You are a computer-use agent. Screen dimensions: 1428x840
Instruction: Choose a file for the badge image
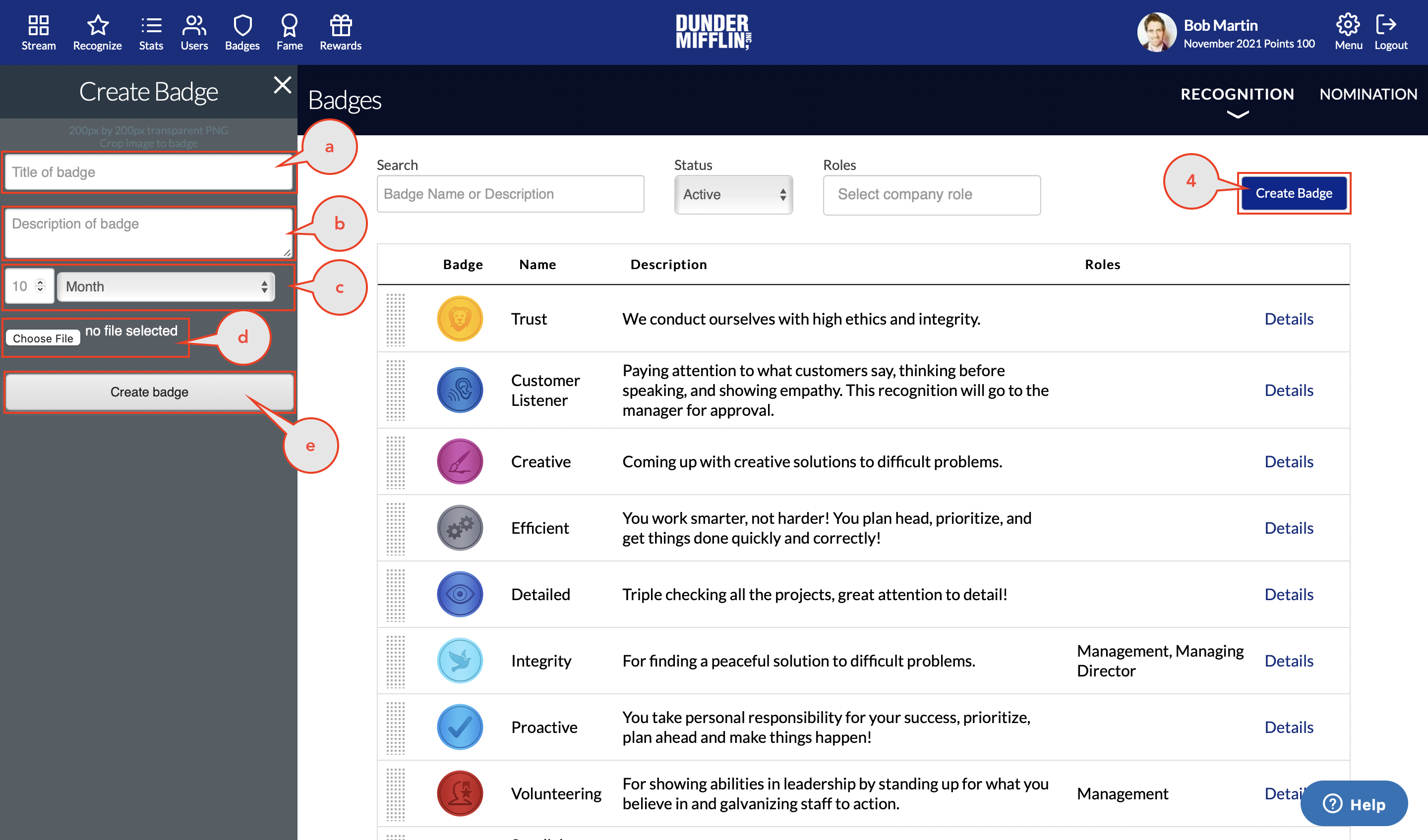pyautogui.click(x=43, y=337)
